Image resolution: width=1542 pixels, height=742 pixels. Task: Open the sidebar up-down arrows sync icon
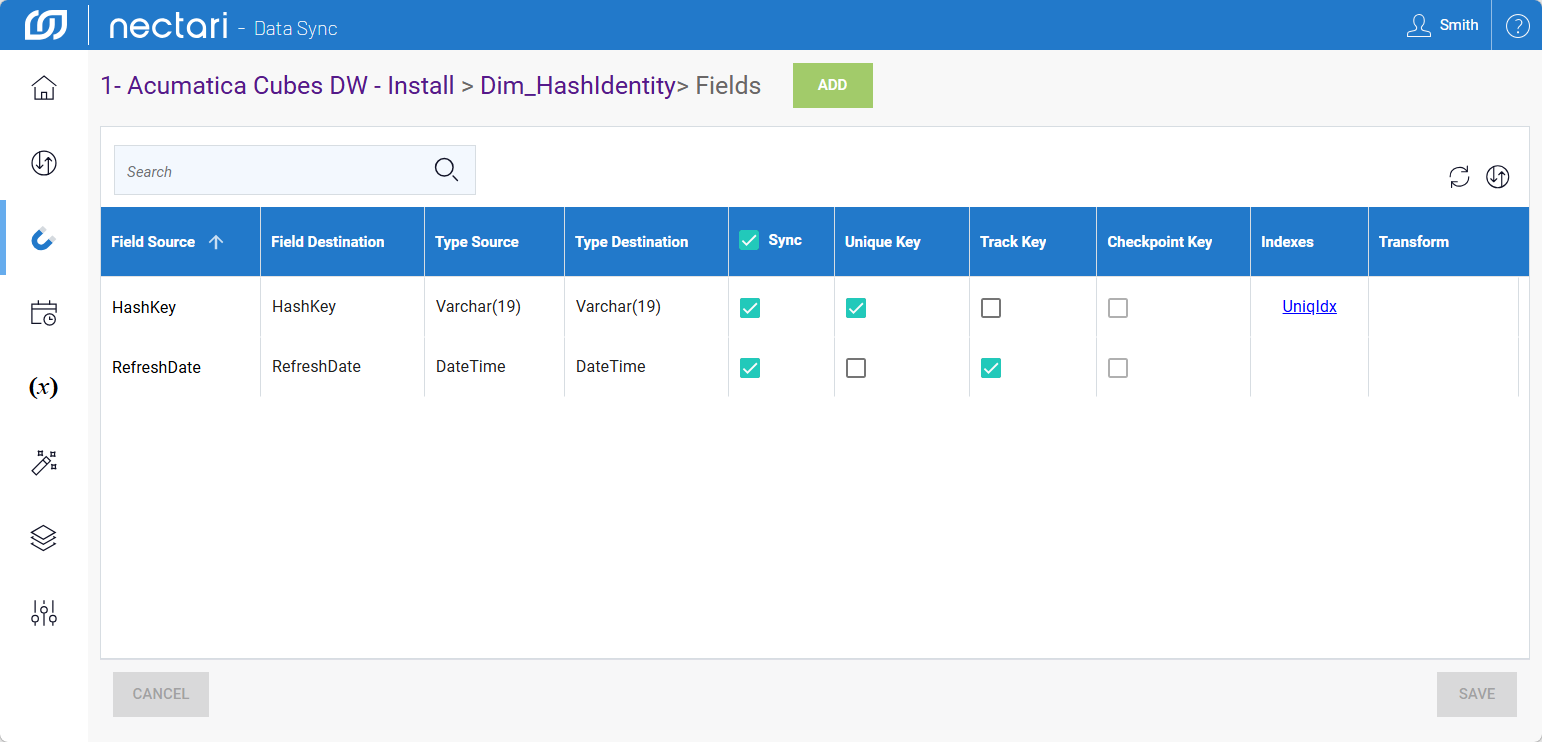[44, 163]
